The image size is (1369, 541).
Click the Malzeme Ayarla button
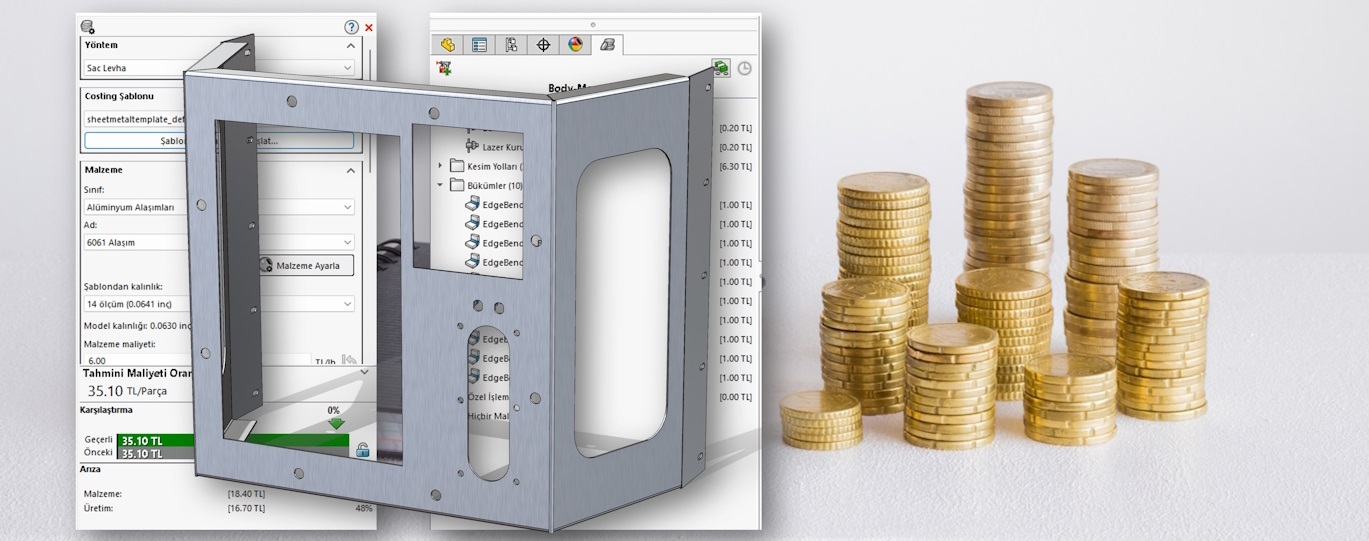pos(306,265)
